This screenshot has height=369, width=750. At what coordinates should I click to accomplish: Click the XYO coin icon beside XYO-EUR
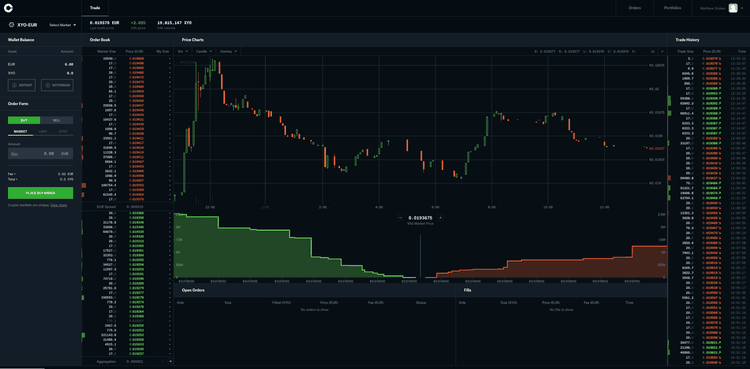pyautogui.click(x=11, y=24)
